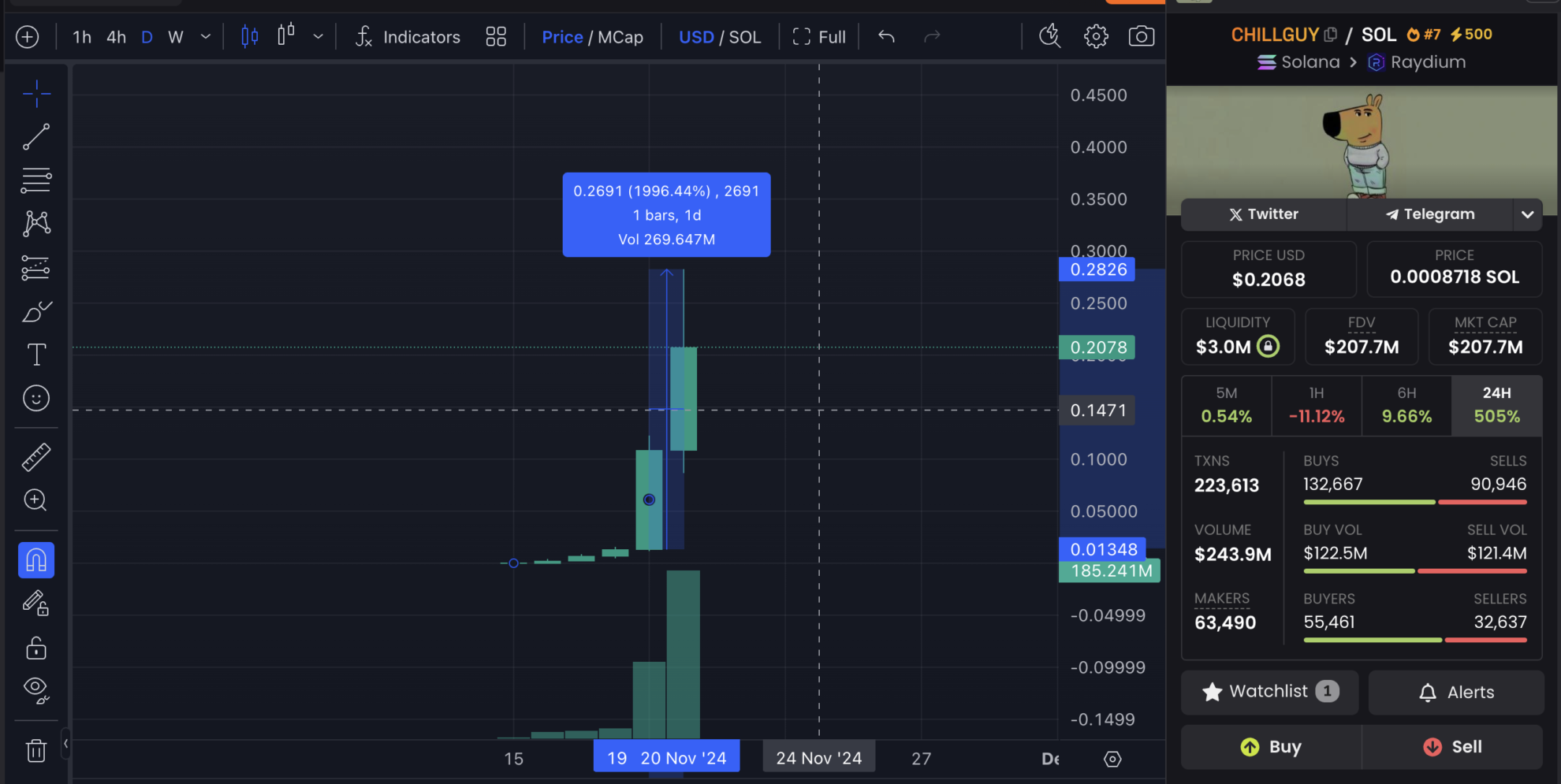Select the text annotation tool
The height and width of the screenshot is (784, 1561).
click(x=36, y=354)
